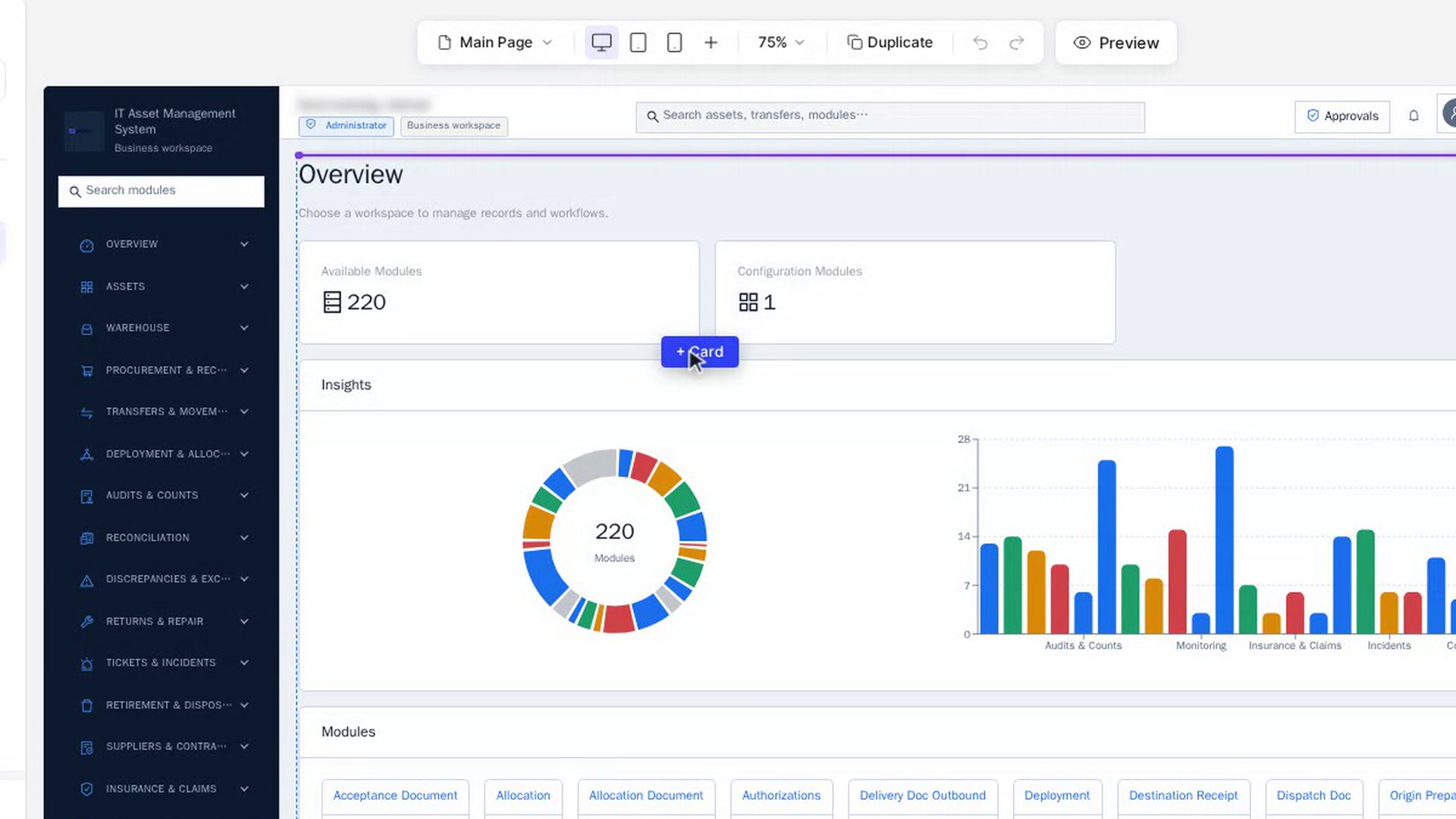Open the Preview button
Viewport: 1456px width, 819px height.
pos(1116,43)
